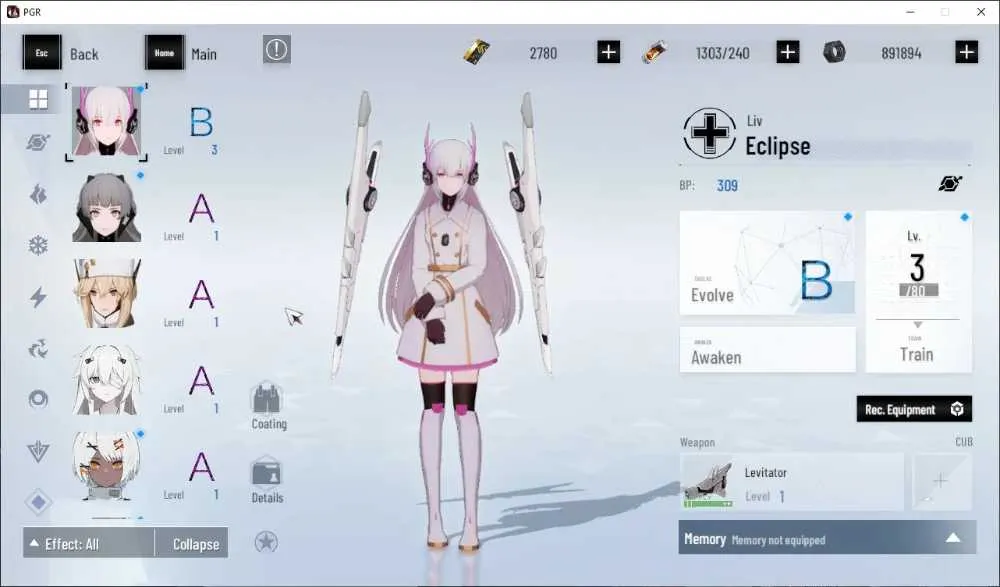The image size is (1000, 587).
Task: Choose the downward triangle filter icon
Action: 38,452
